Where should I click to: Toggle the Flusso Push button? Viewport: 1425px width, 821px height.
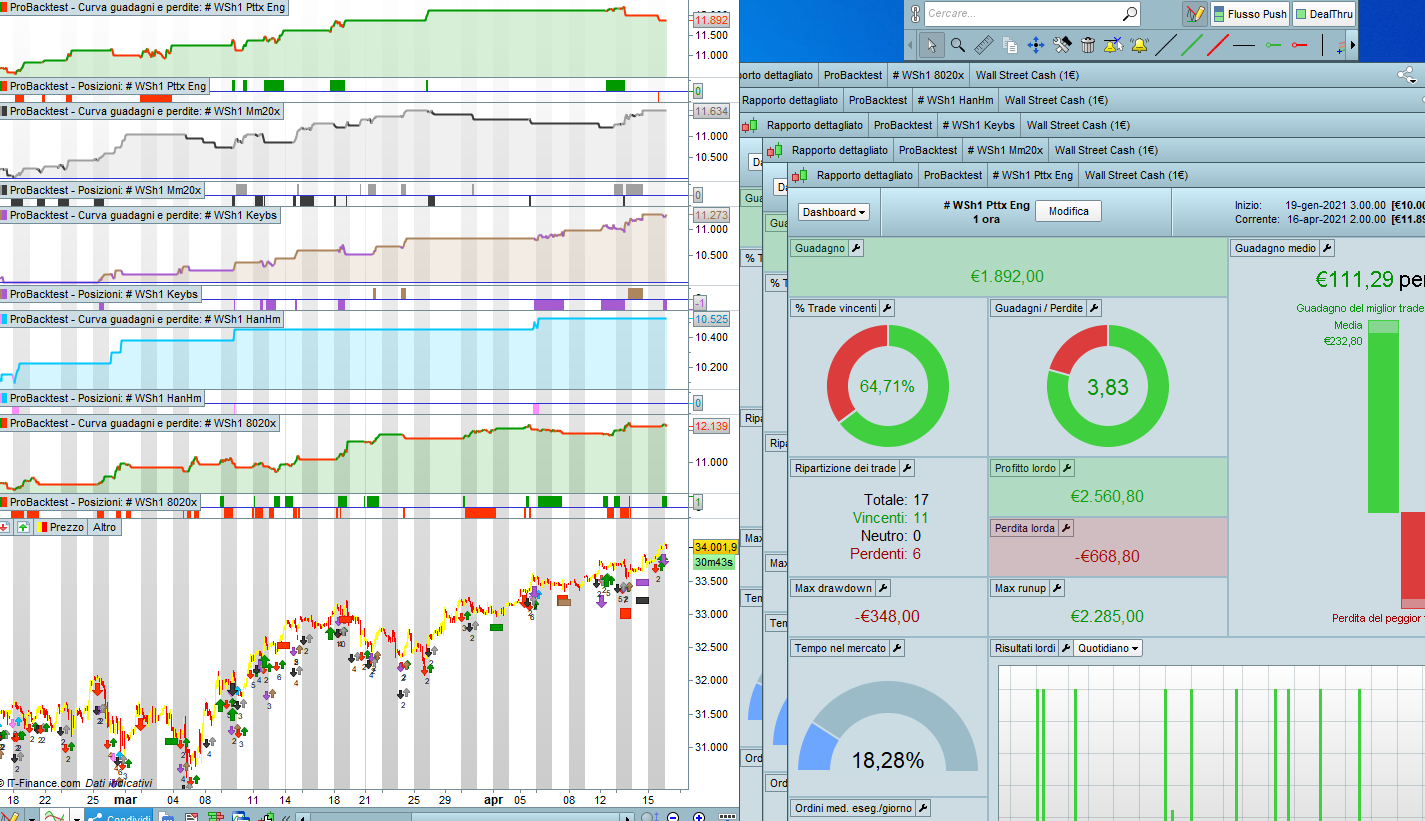[1249, 14]
